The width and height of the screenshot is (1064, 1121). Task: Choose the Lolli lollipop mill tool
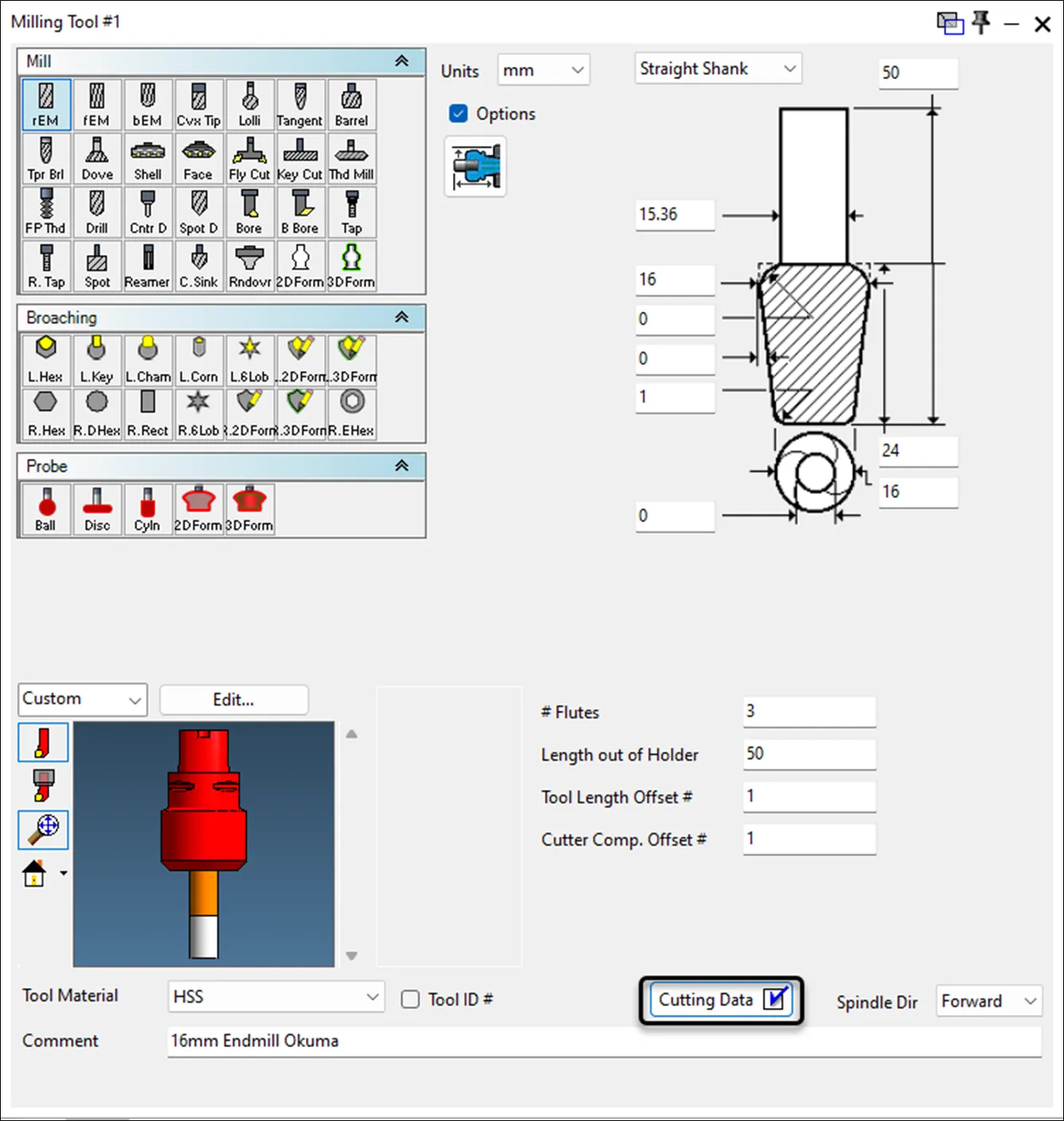(x=249, y=104)
